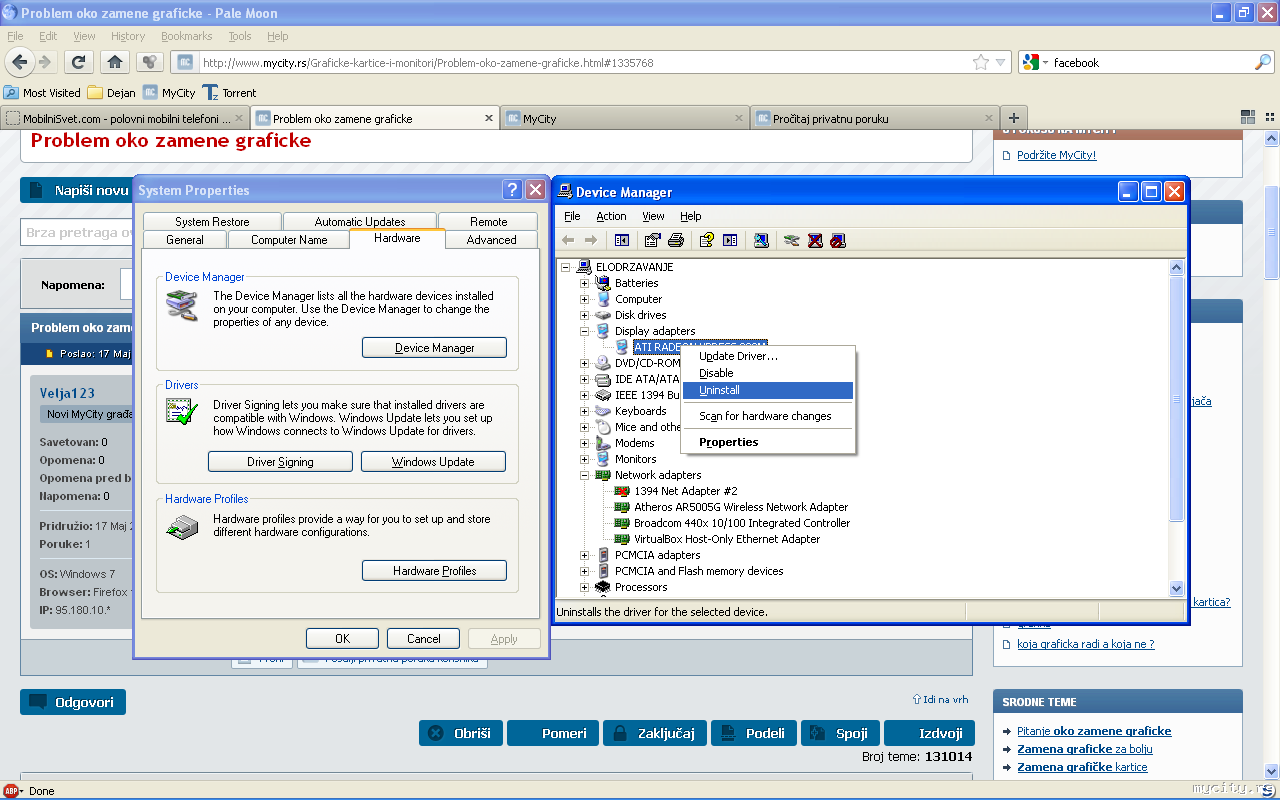Image resolution: width=1280 pixels, height=800 pixels.
Task: Click the Uninstall toolbar icon with red X
Action: (815, 240)
